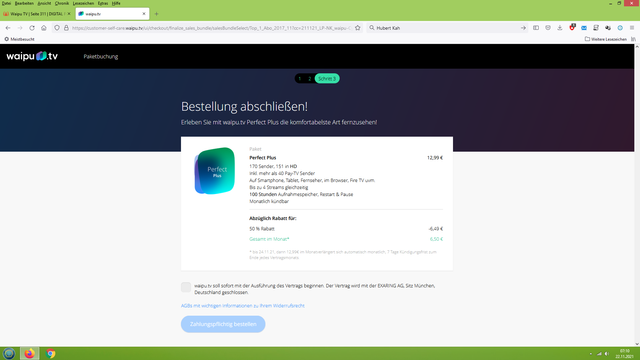The width and height of the screenshot is (640, 360).
Task: Click Paketbuchung in the header
Action: [101, 56]
